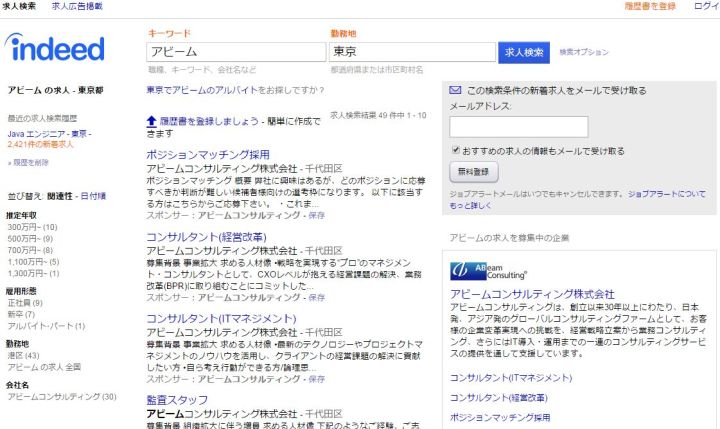Open 監査スタッフ job title
This screenshot has width=720, height=429.
(x=177, y=400)
